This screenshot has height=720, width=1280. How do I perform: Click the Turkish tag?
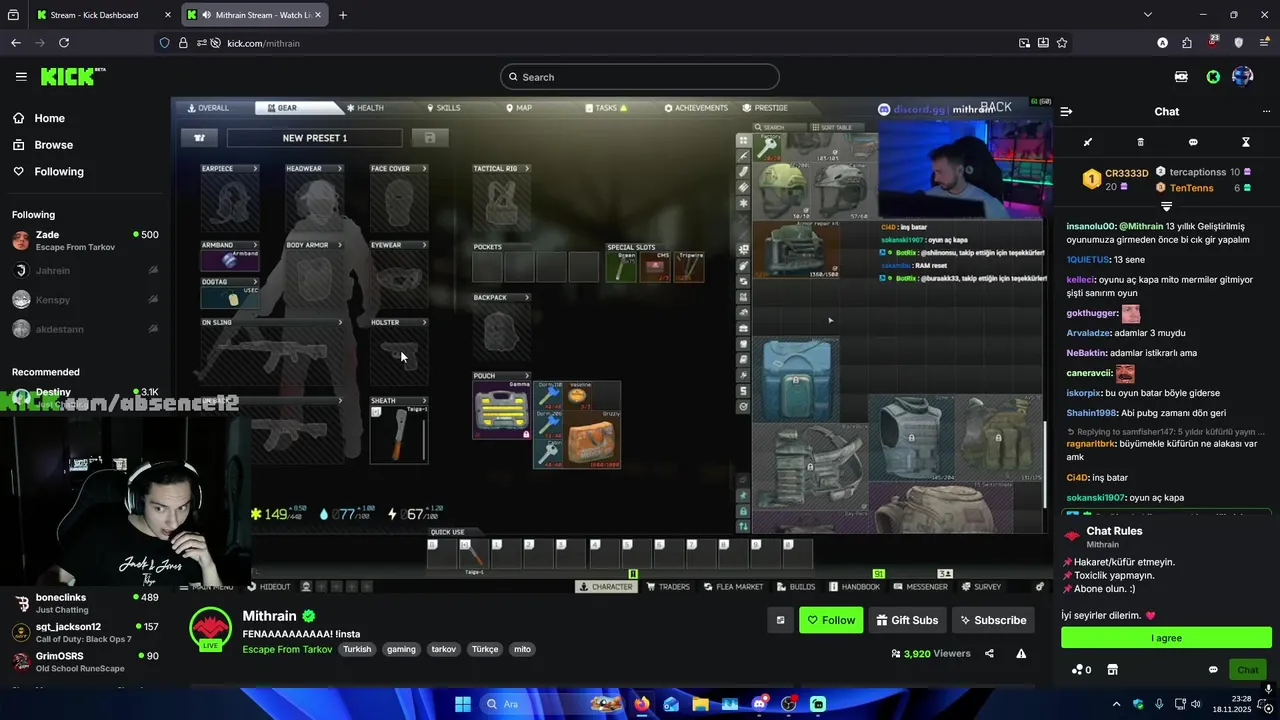357,649
